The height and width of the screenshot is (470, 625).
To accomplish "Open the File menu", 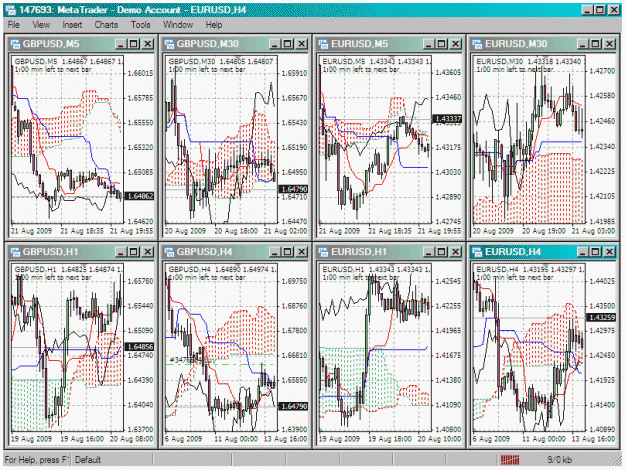I will point(14,25).
